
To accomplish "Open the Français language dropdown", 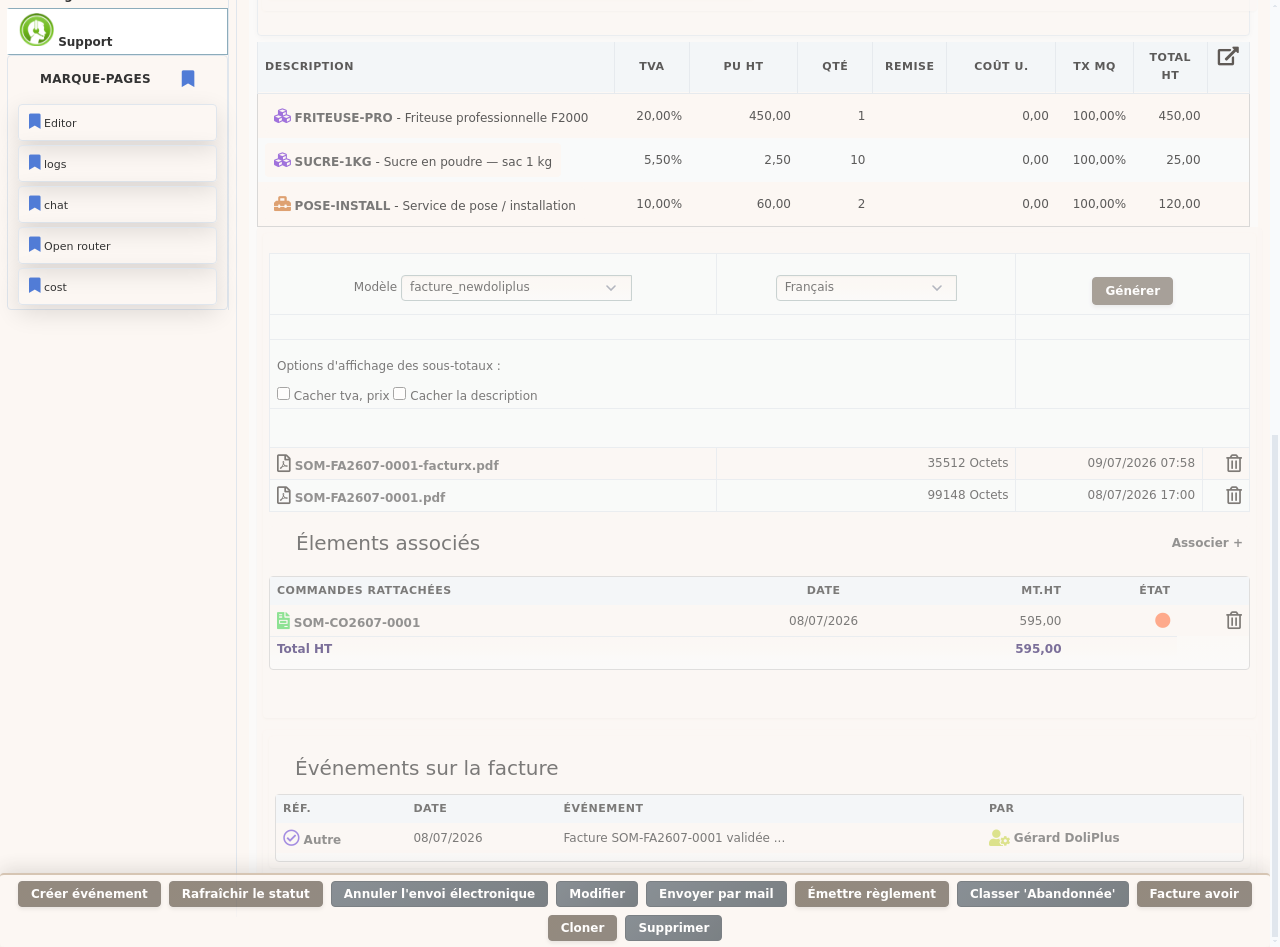I will click(866, 288).
